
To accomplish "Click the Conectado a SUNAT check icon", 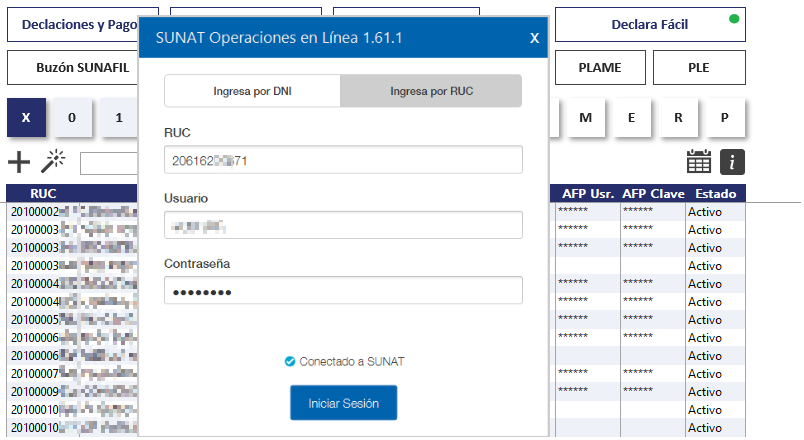I will 290,362.
